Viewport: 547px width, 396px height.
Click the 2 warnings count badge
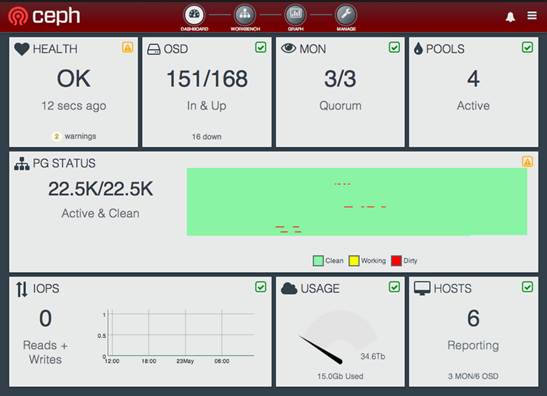(56, 136)
